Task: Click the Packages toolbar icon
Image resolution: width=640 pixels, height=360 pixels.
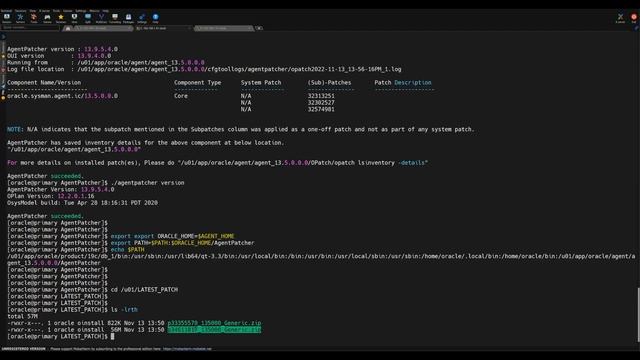Action: (x=128, y=18)
